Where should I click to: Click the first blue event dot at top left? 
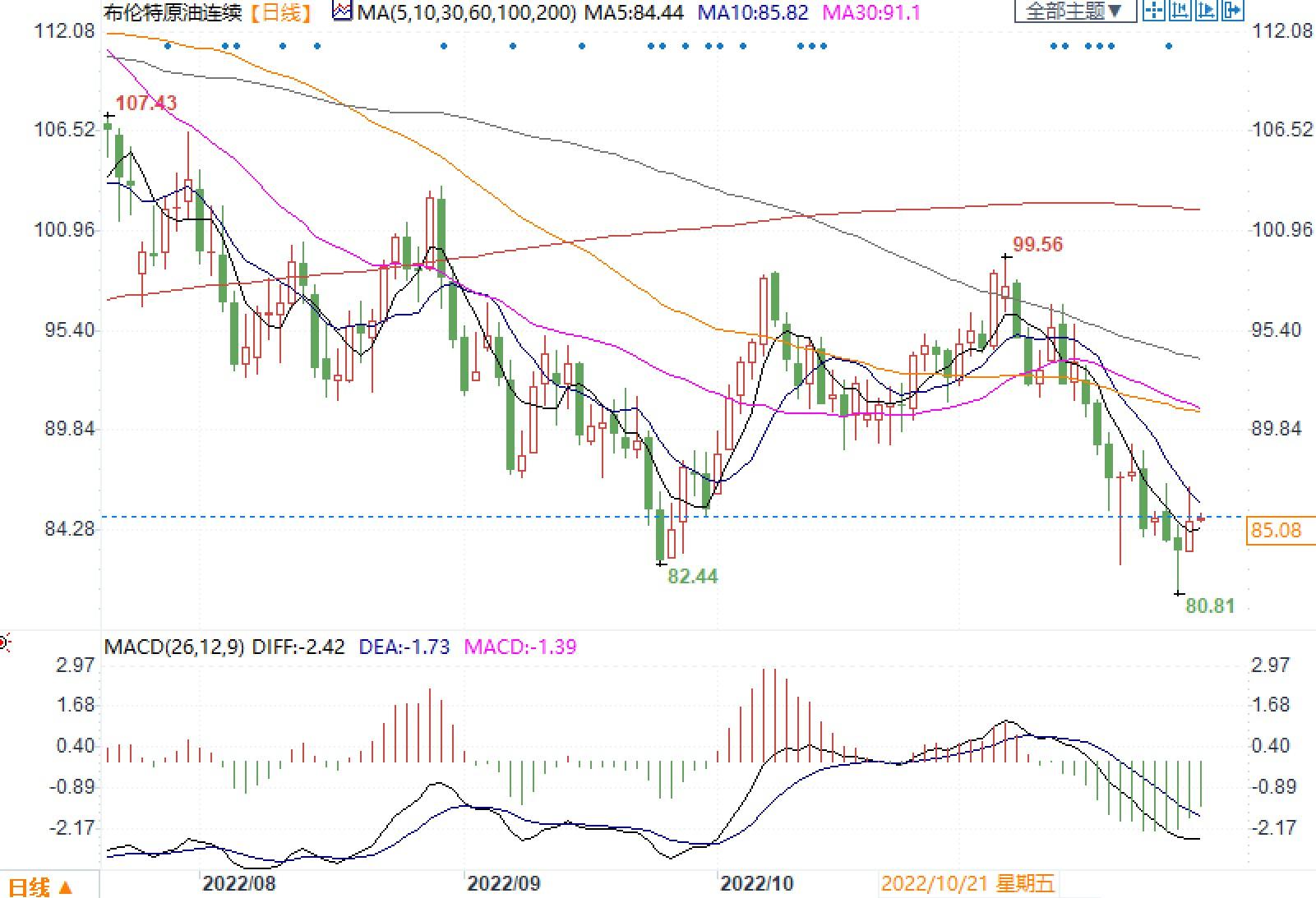tap(168, 46)
